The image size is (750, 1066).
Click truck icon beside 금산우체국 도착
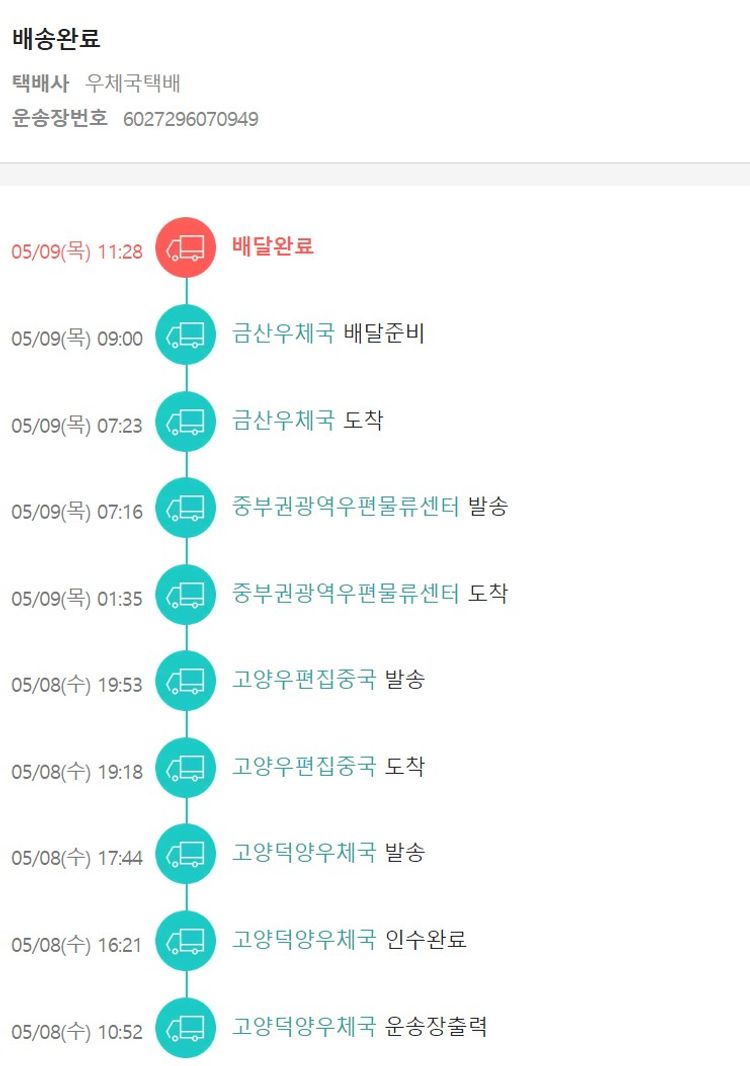[186, 422]
